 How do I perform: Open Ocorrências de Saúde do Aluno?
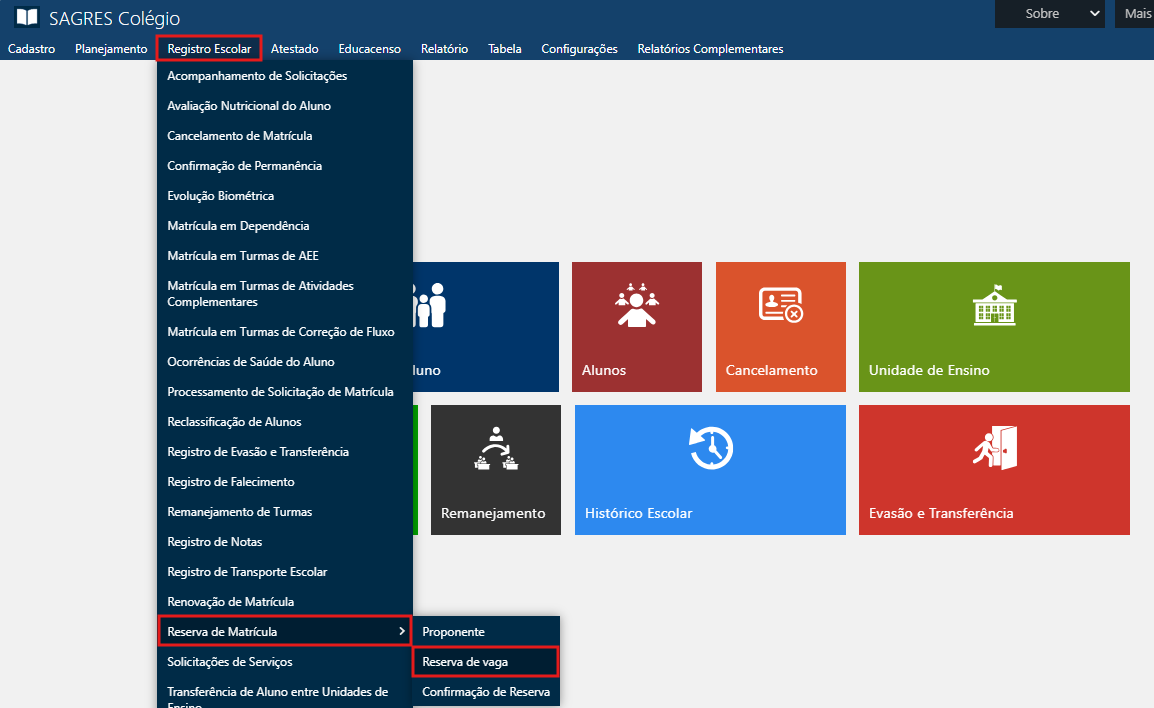tap(285, 362)
